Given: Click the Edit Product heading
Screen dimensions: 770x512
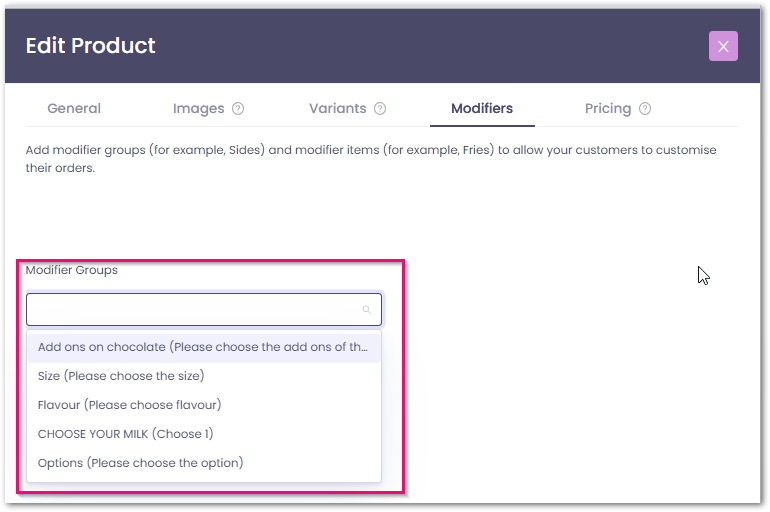Looking at the screenshot, I should coord(91,45).
